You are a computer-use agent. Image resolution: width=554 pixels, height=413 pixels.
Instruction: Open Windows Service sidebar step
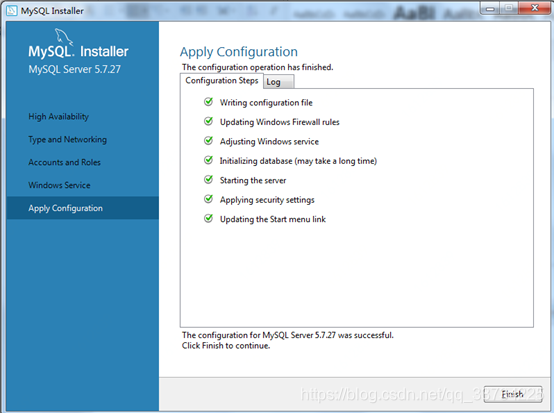(x=59, y=185)
